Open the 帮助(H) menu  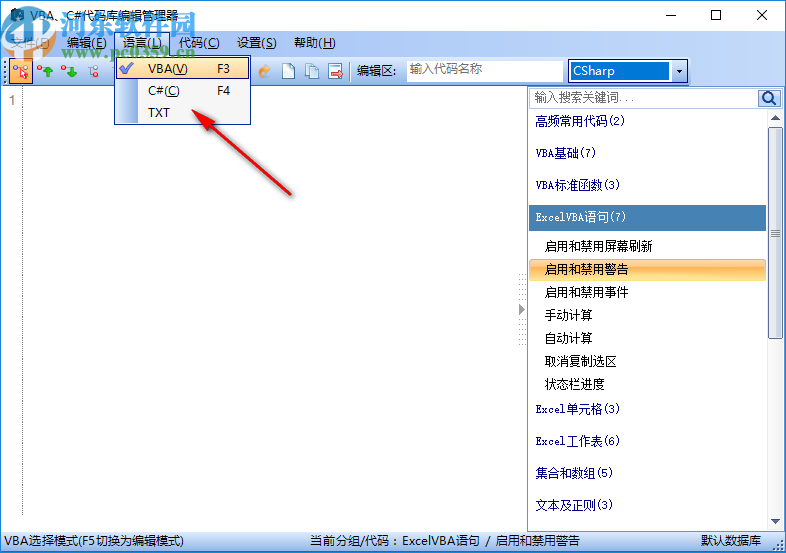314,43
